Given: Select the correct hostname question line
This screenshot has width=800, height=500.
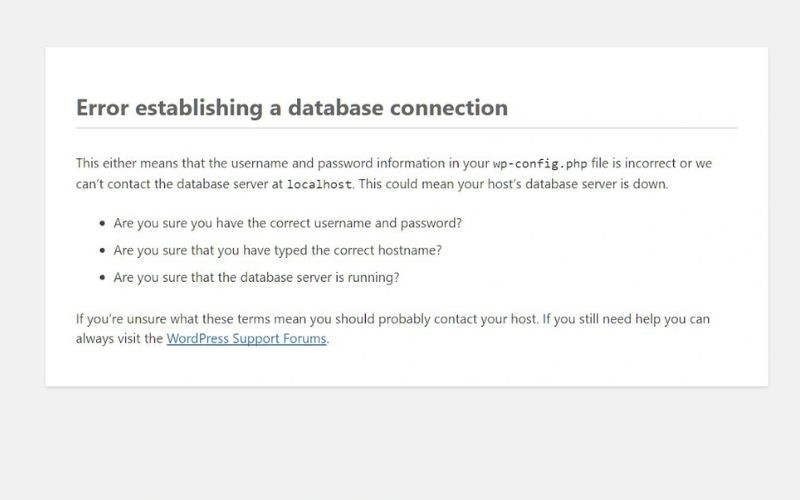Looking at the screenshot, I should tap(278, 251).
